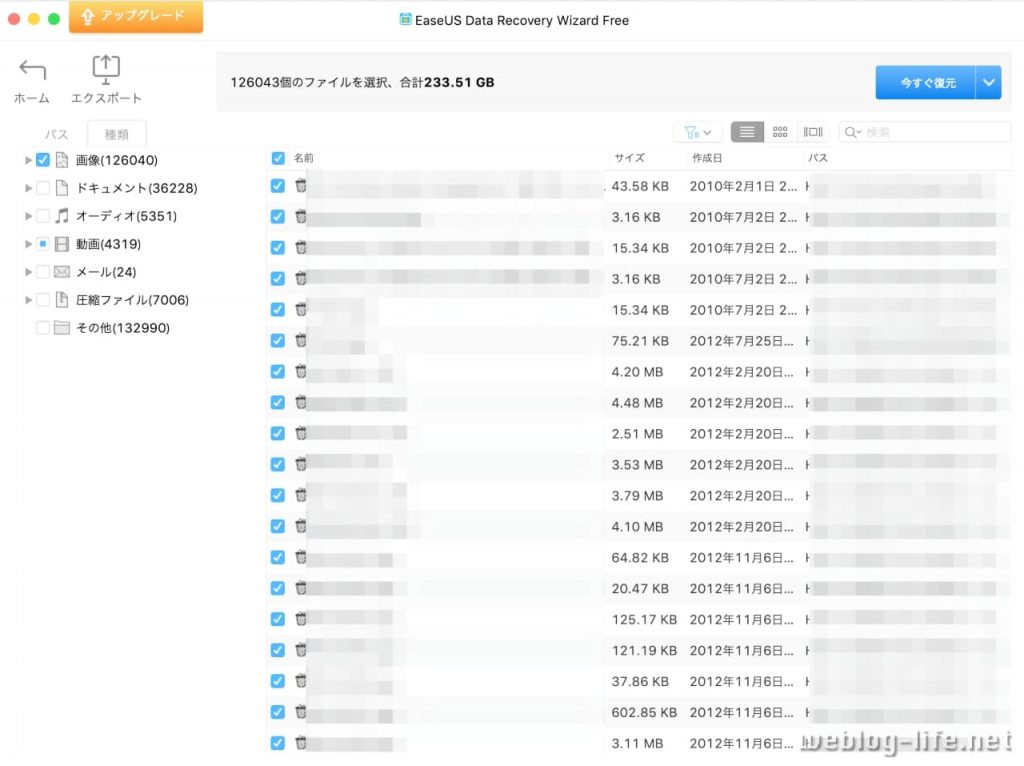Uncheck the 43.58 KB file row checkbox
Viewport: 1024px width, 766px height.
pyautogui.click(x=278, y=186)
